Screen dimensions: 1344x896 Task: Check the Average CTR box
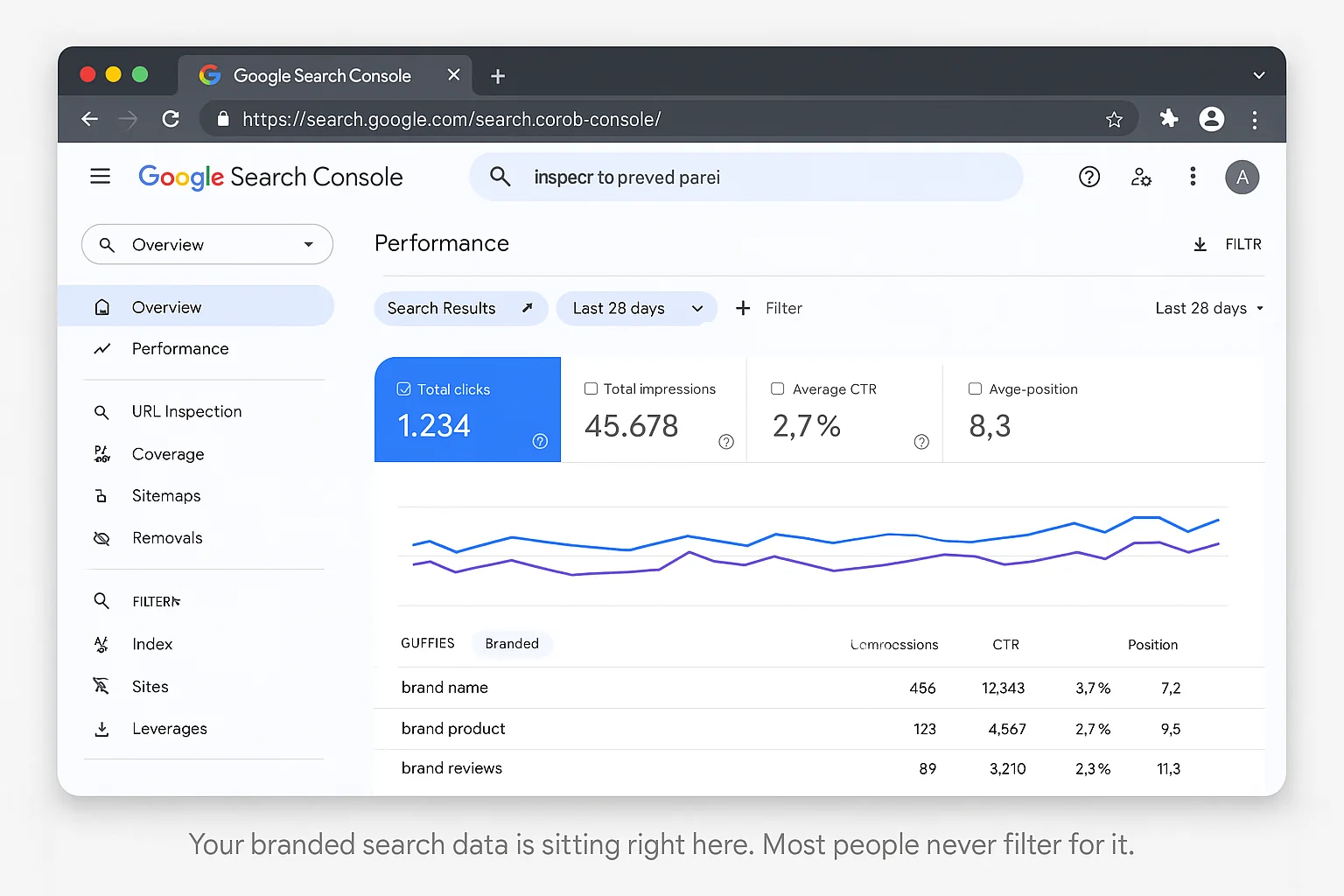(777, 388)
